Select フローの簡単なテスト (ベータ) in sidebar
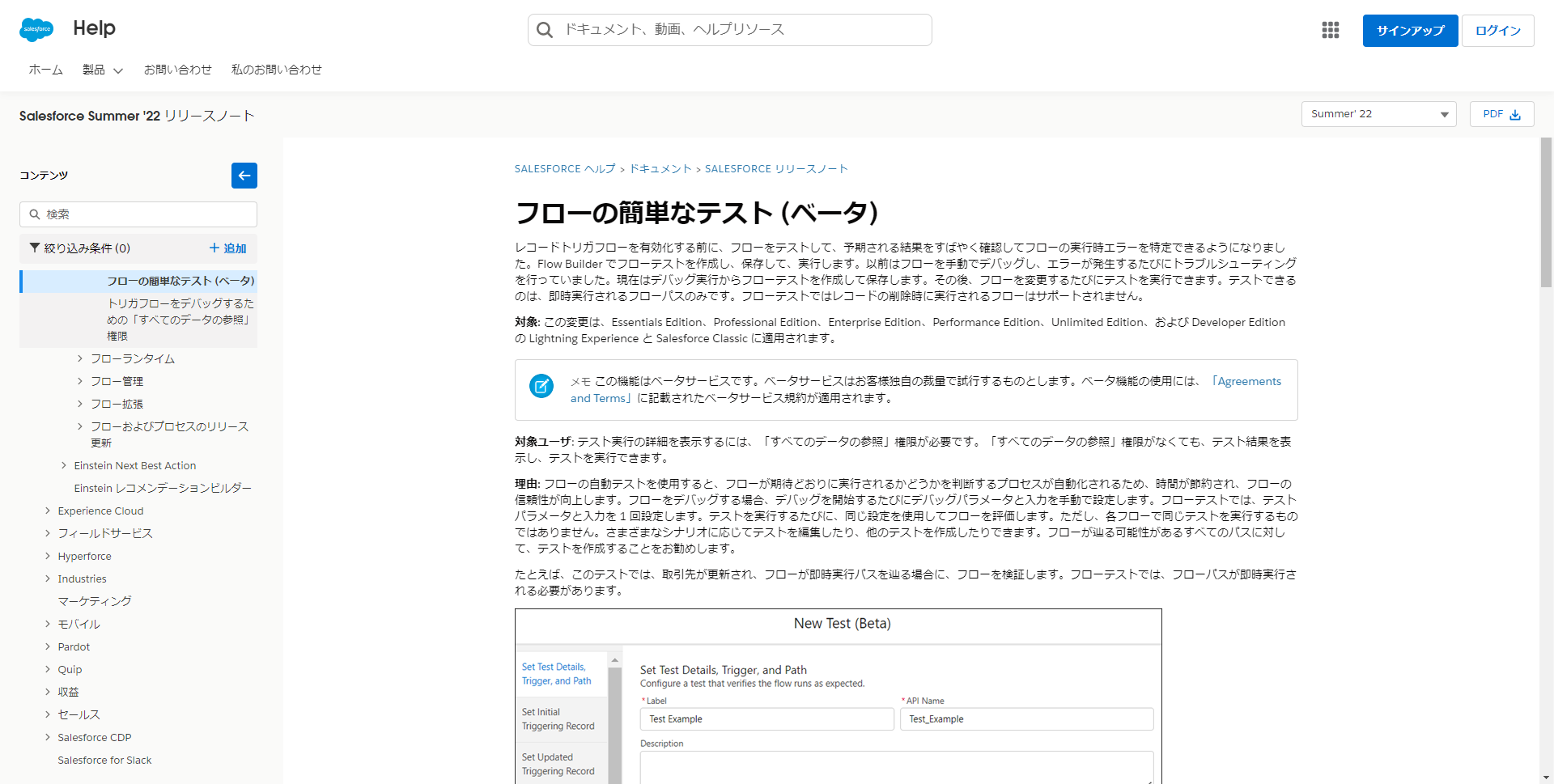1554x784 pixels. [x=180, y=281]
